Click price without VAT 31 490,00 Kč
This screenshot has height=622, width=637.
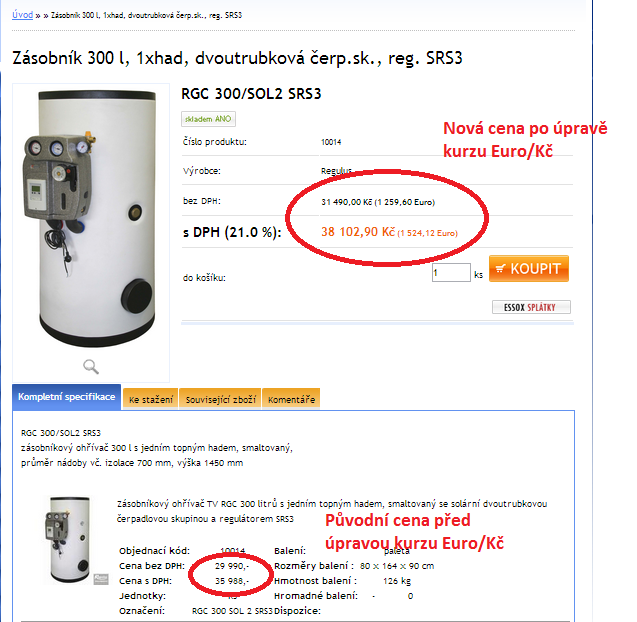coord(347,202)
